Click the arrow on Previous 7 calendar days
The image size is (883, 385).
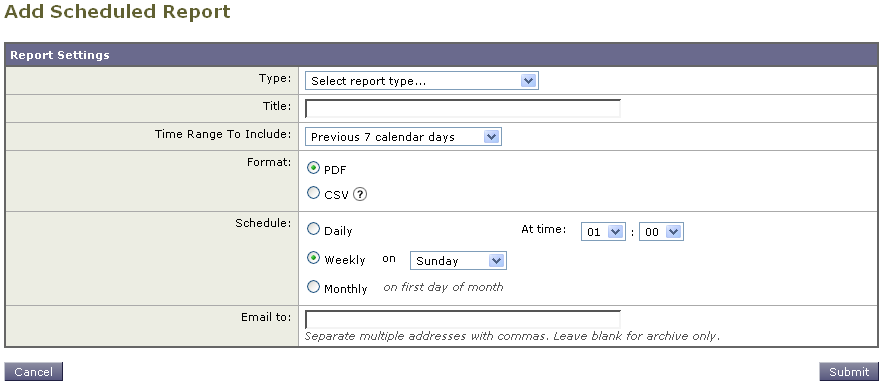click(x=491, y=137)
